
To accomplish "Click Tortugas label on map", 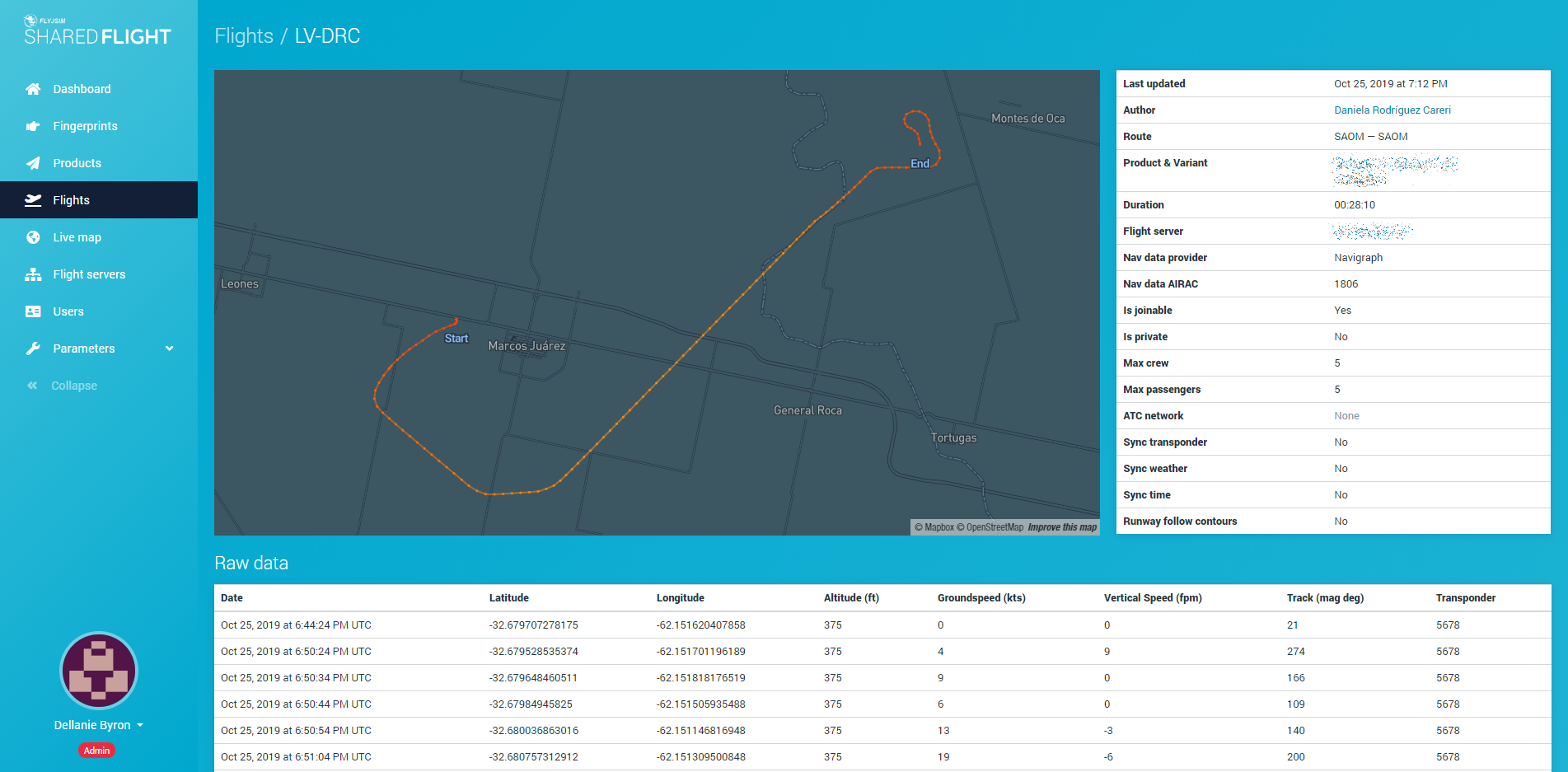I will tap(954, 438).
